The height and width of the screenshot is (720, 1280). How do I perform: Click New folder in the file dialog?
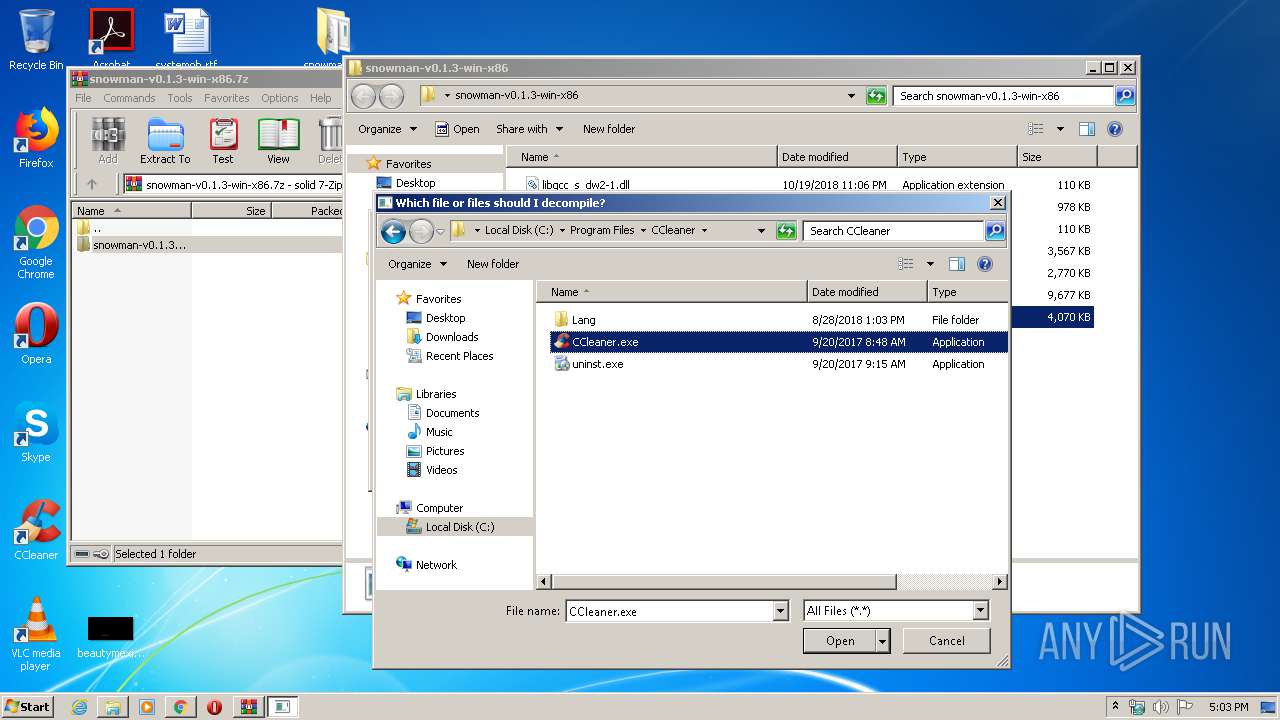pos(493,264)
